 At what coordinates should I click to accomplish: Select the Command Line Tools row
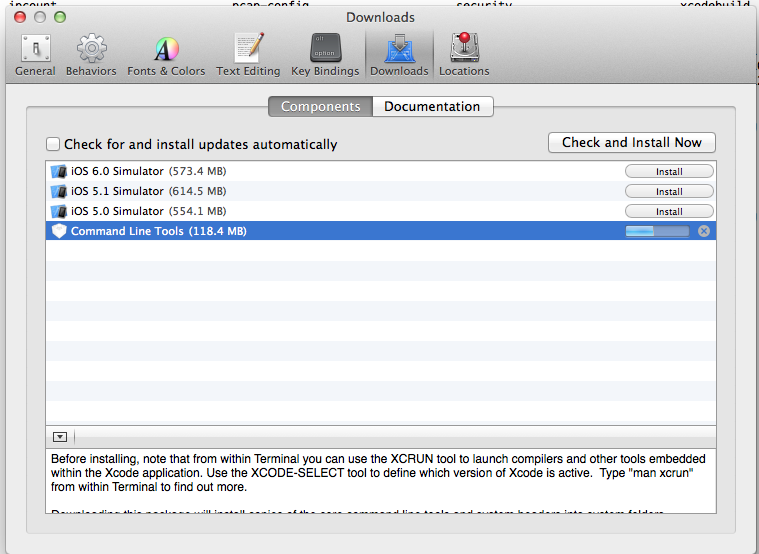(x=381, y=231)
